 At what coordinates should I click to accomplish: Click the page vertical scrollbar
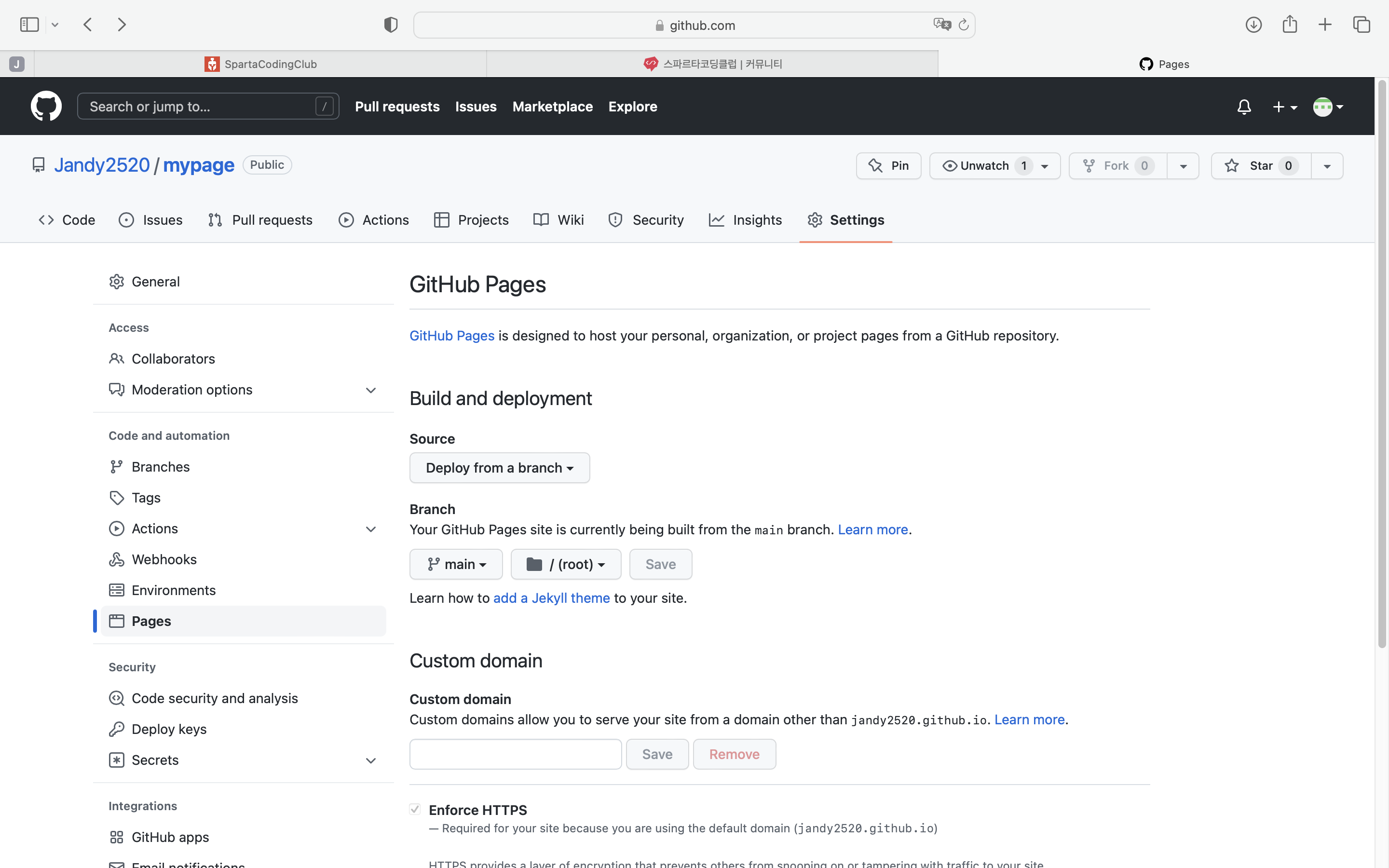pyautogui.click(x=1382, y=365)
